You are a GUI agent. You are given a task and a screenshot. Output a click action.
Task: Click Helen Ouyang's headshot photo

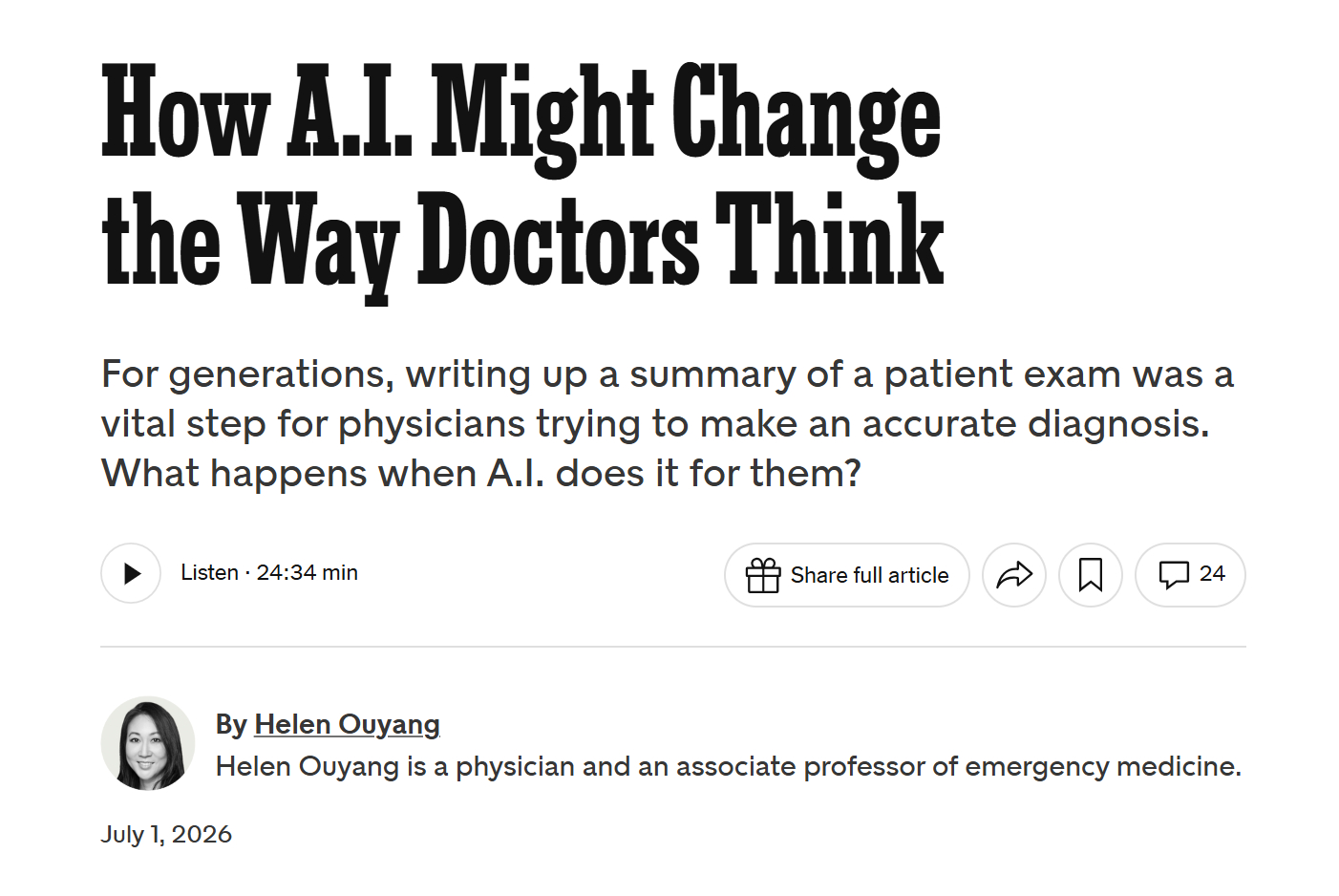tap(148, 743)
